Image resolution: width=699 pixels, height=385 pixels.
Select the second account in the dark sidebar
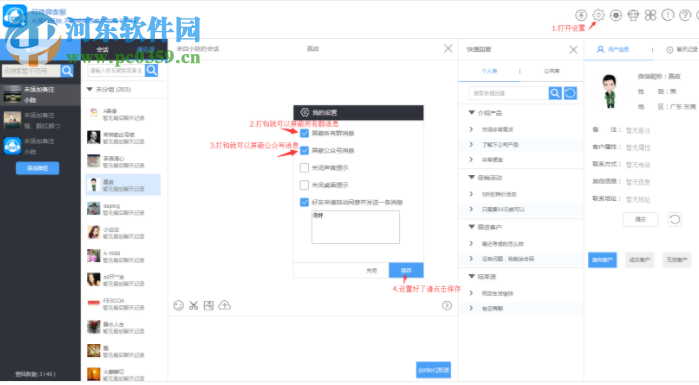pos(40,120)
